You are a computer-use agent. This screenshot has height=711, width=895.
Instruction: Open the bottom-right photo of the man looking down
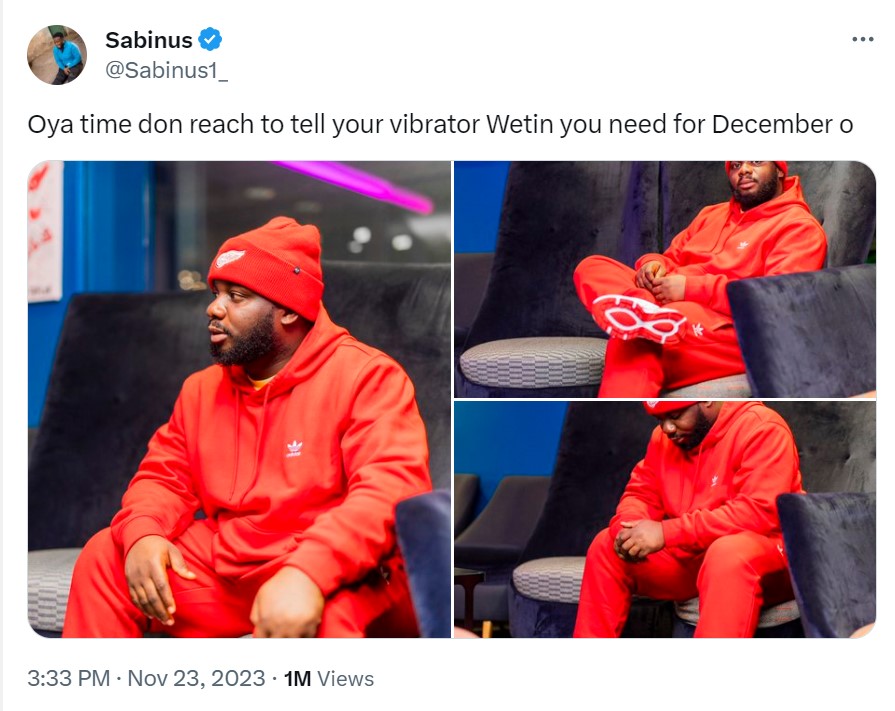(x=665, y=519)
